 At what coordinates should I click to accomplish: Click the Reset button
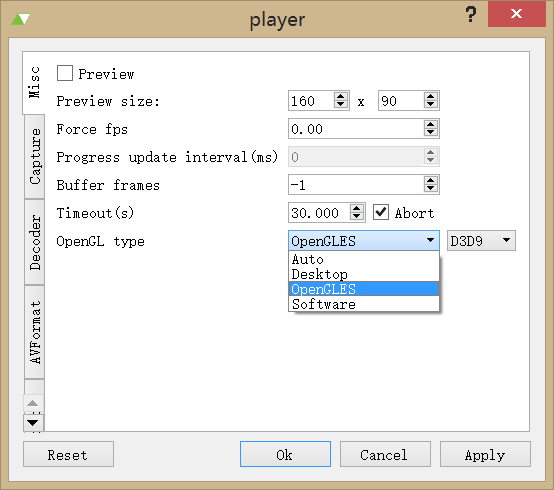(68, 454)
